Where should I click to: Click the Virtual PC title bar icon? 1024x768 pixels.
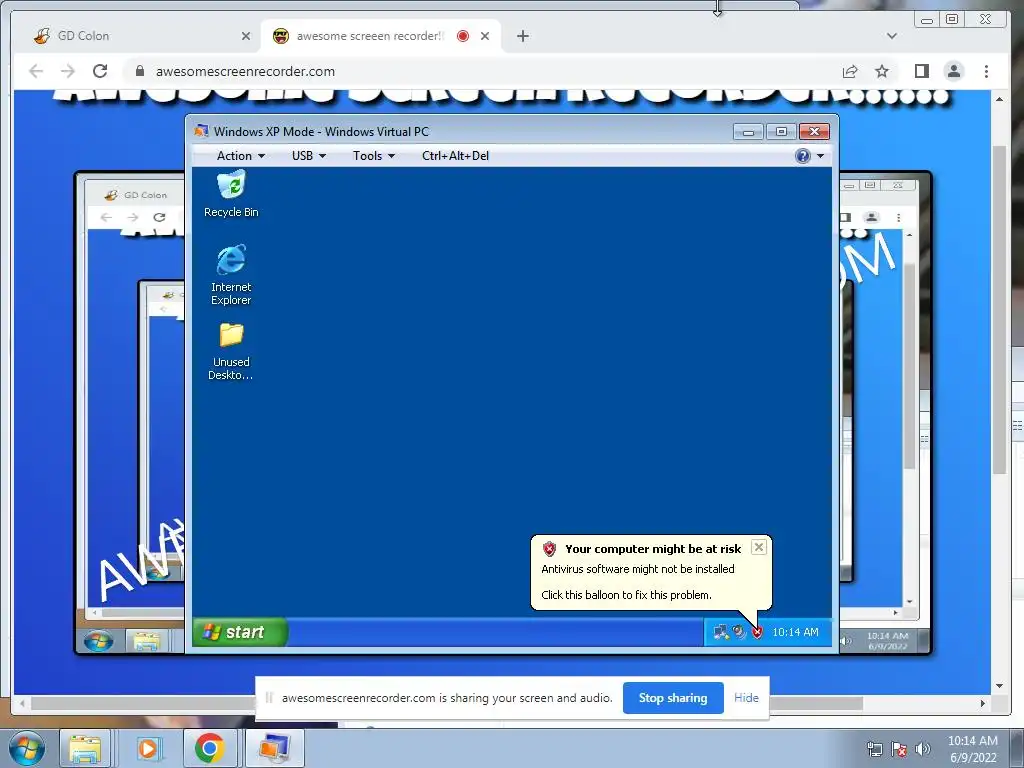click(x=201, y=131)
